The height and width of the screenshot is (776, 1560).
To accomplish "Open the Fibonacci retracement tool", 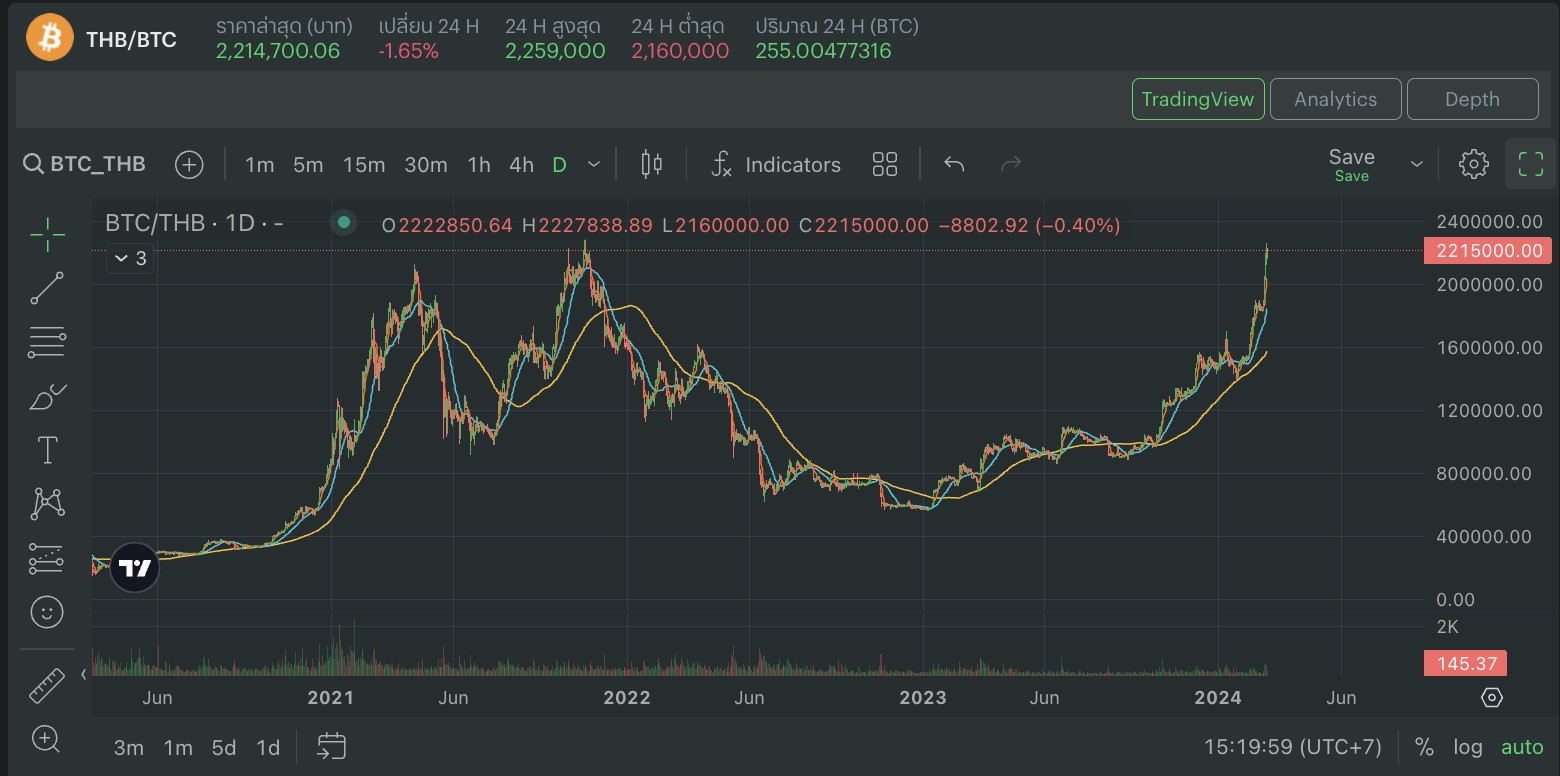I will pos(47,342).
